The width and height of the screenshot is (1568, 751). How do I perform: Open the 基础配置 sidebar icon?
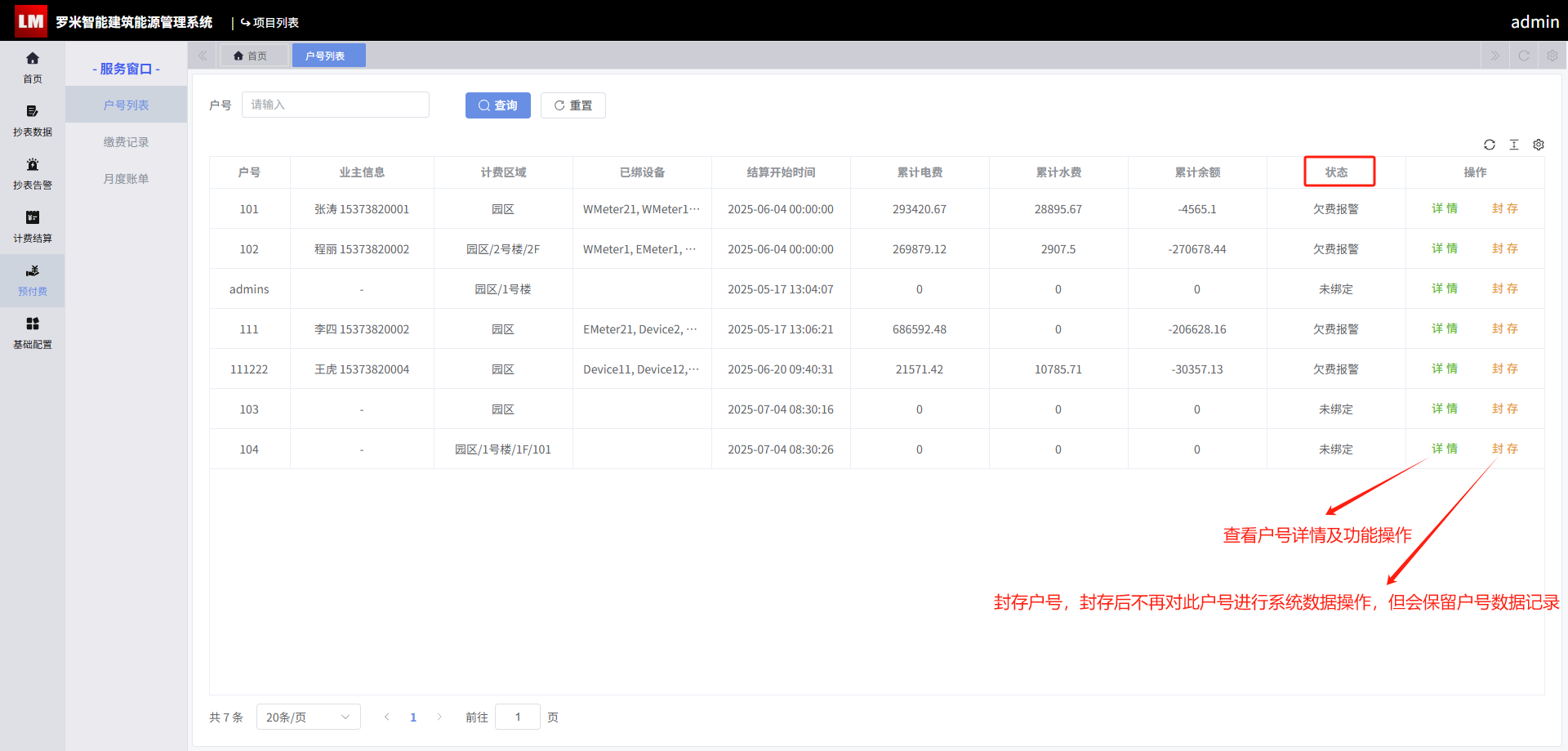33,333
